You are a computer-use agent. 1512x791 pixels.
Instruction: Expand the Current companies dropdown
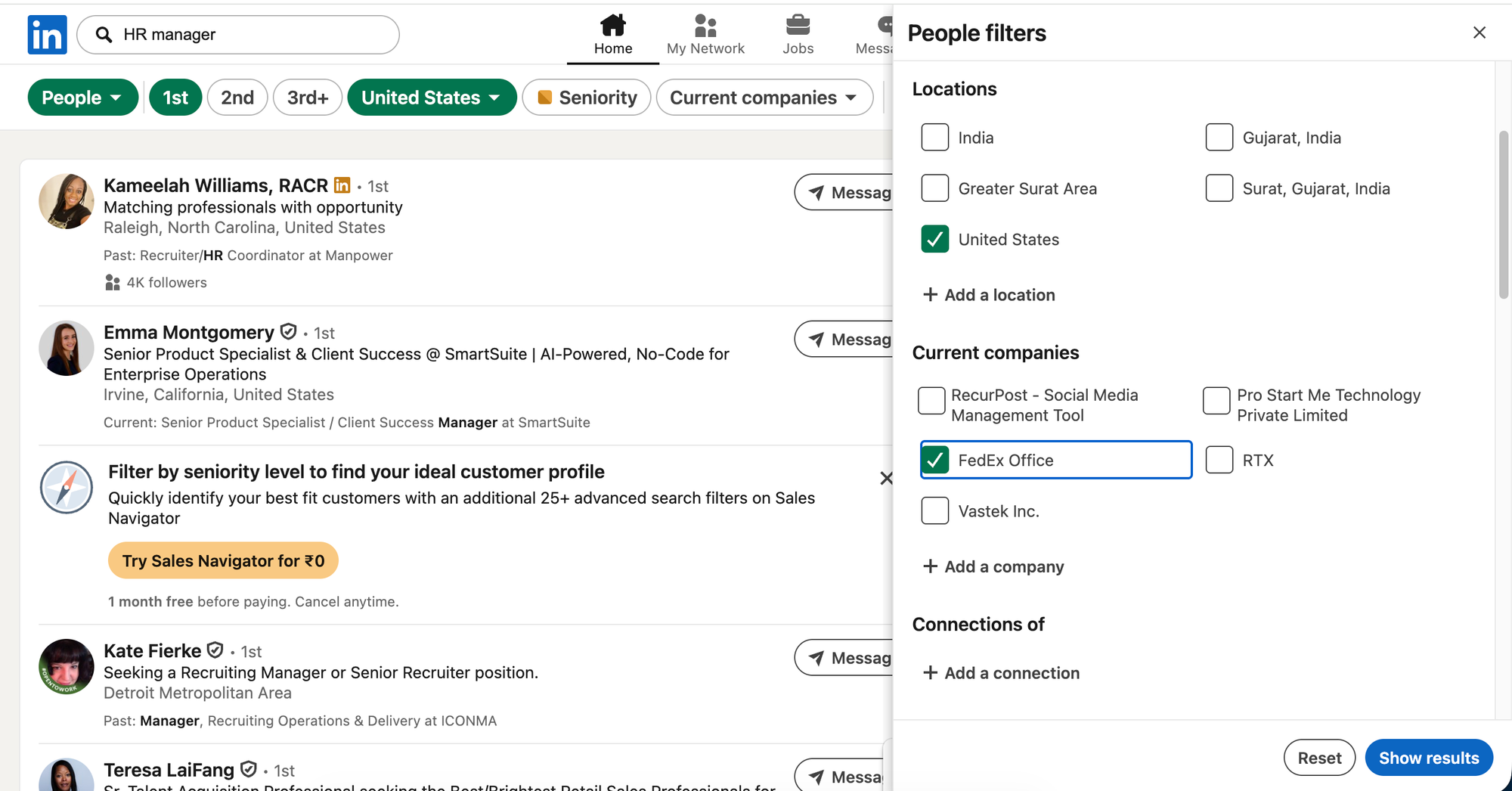tap(764, 98)
